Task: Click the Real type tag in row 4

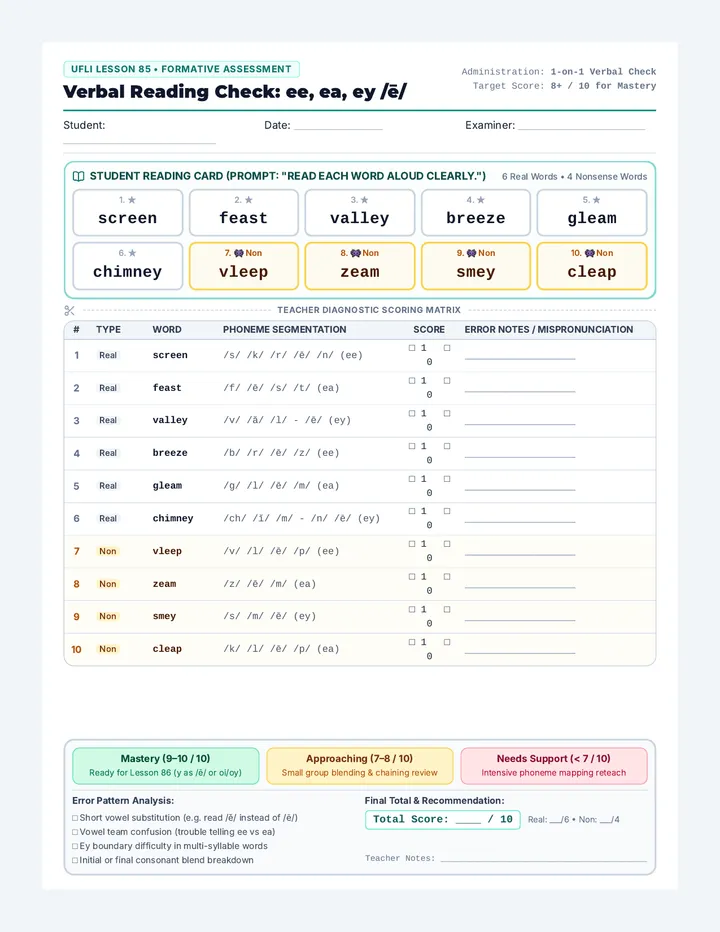Action: pos(108,453)
